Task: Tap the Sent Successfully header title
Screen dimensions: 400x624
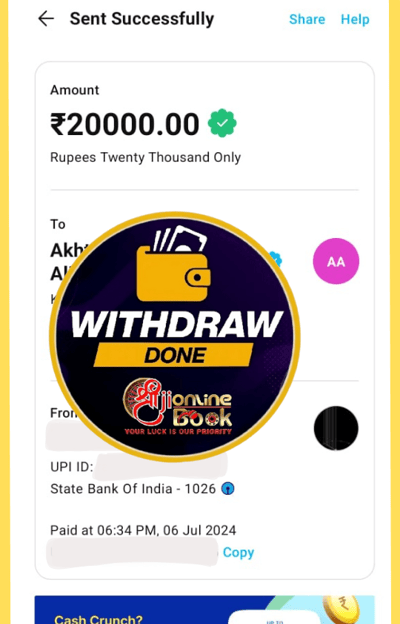Action: (142, 19)
